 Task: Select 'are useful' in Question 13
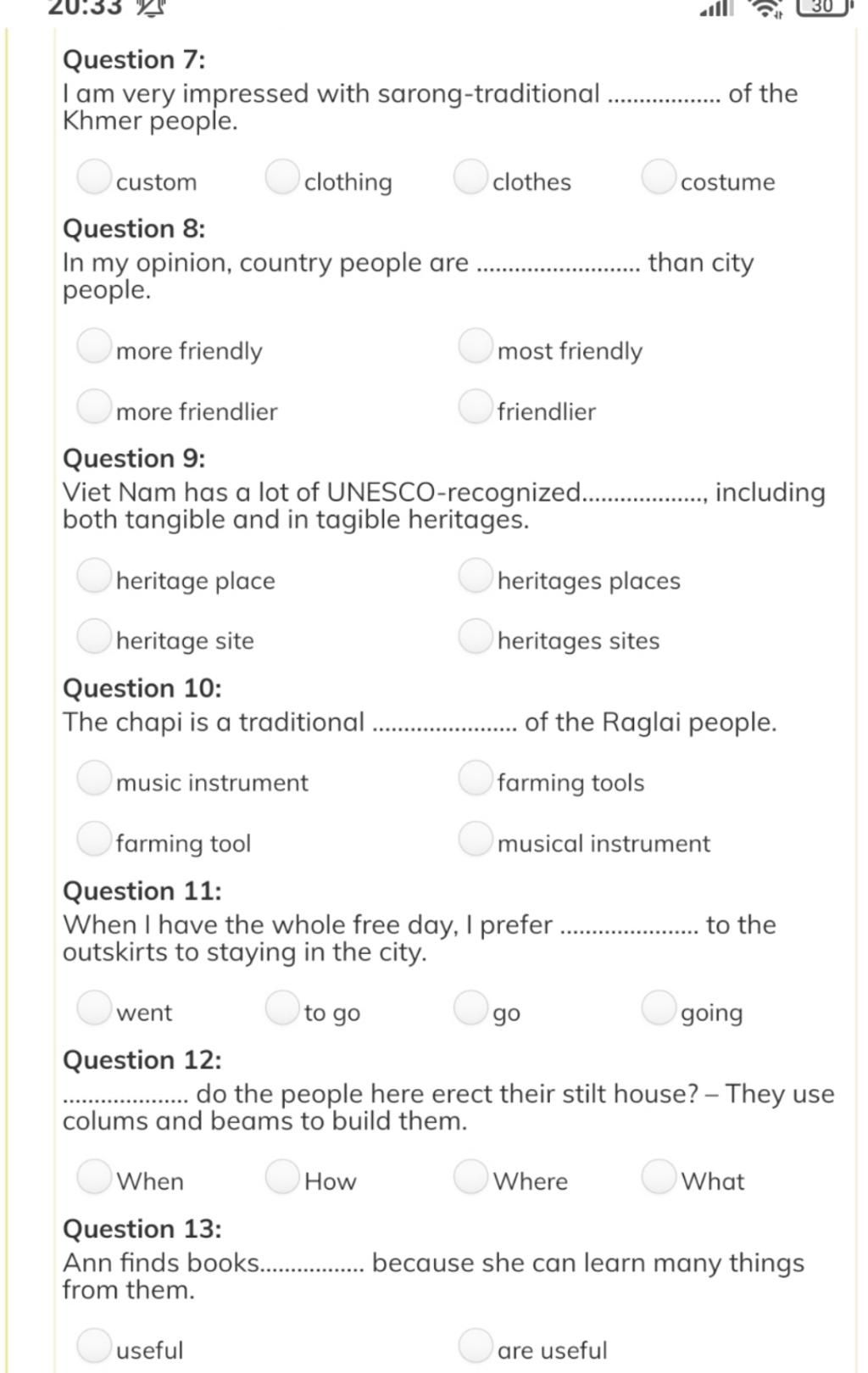pyautogui.click(x=476, y=1345)
